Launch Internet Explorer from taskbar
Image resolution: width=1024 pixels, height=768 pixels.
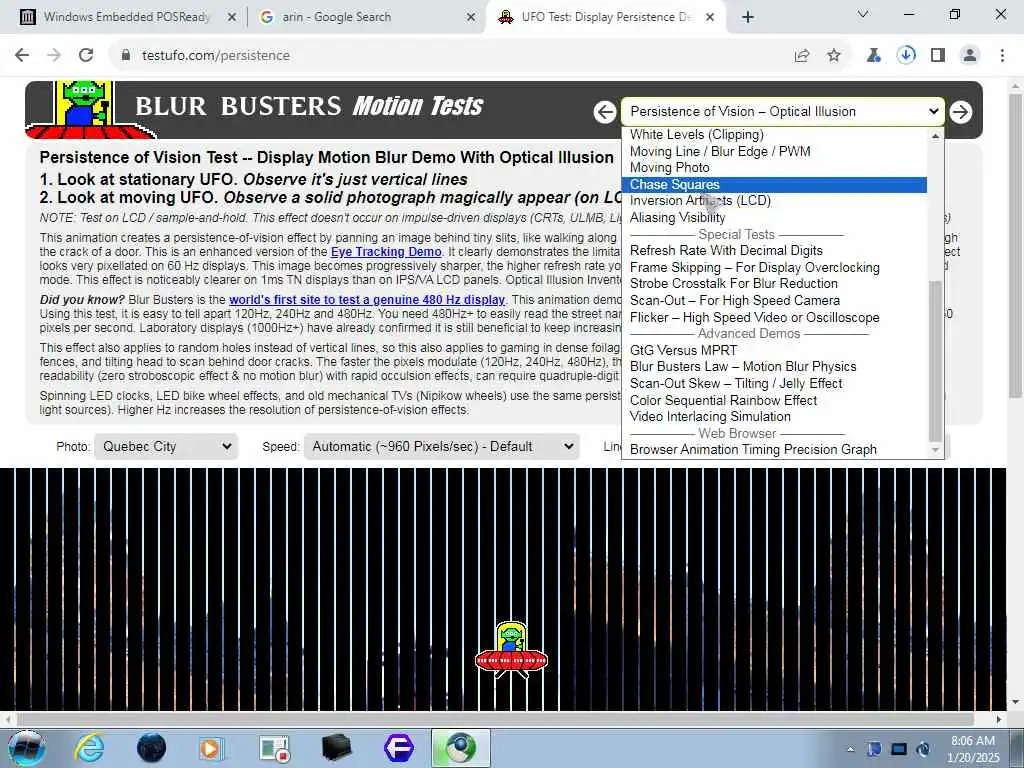tap(89, 748)
